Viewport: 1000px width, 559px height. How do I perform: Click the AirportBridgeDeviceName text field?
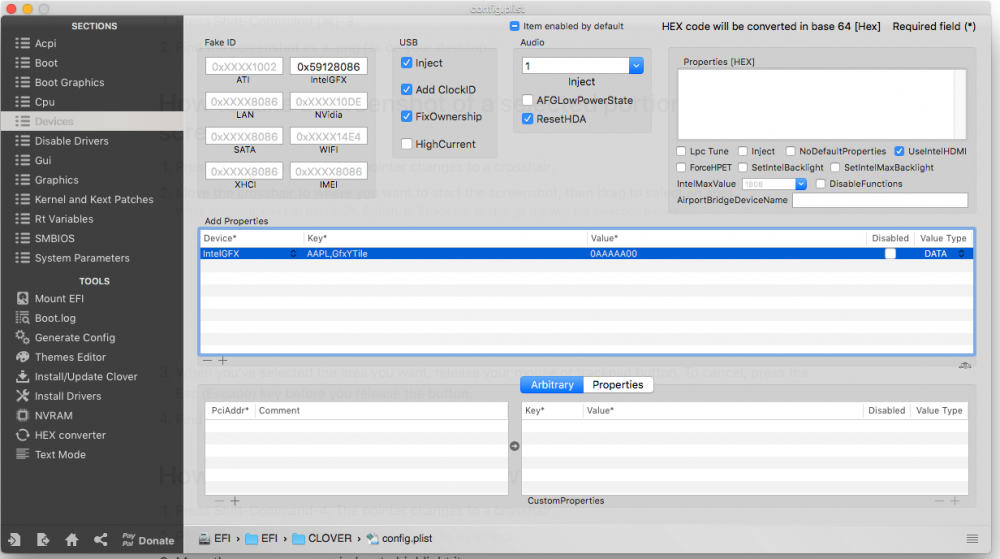pyautogui.click(x=879, y=200)
